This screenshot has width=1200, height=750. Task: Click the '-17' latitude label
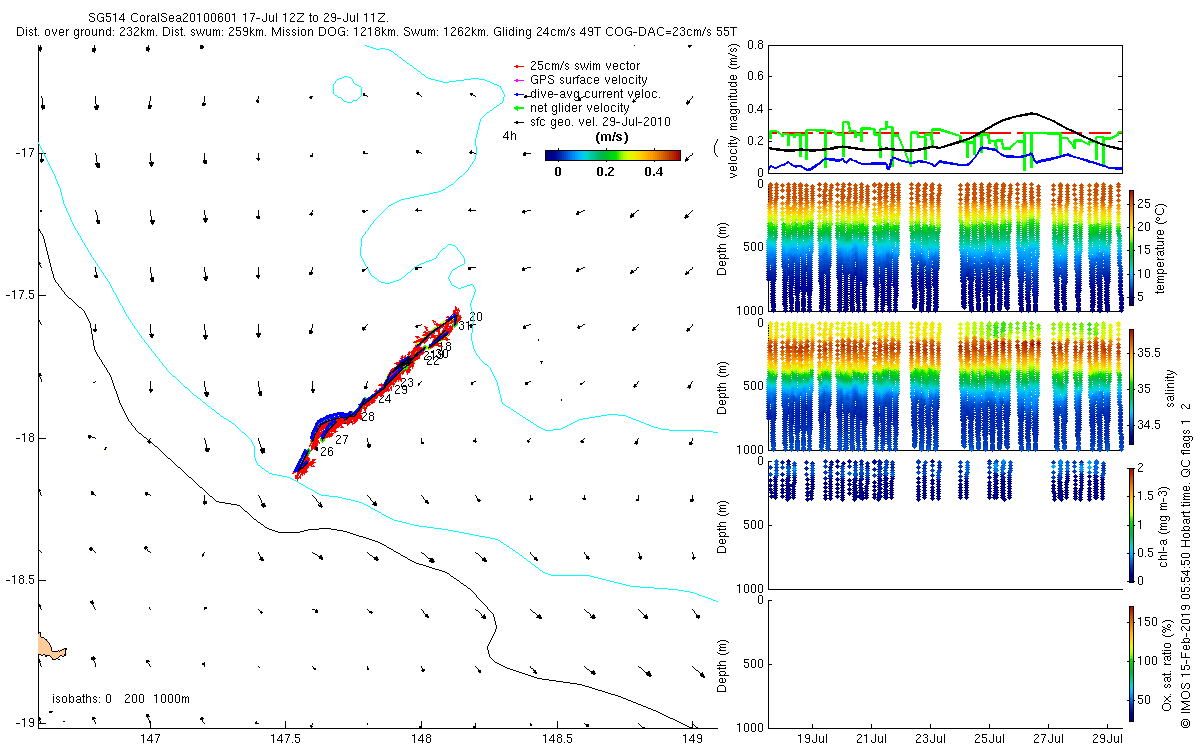[24, 152]
